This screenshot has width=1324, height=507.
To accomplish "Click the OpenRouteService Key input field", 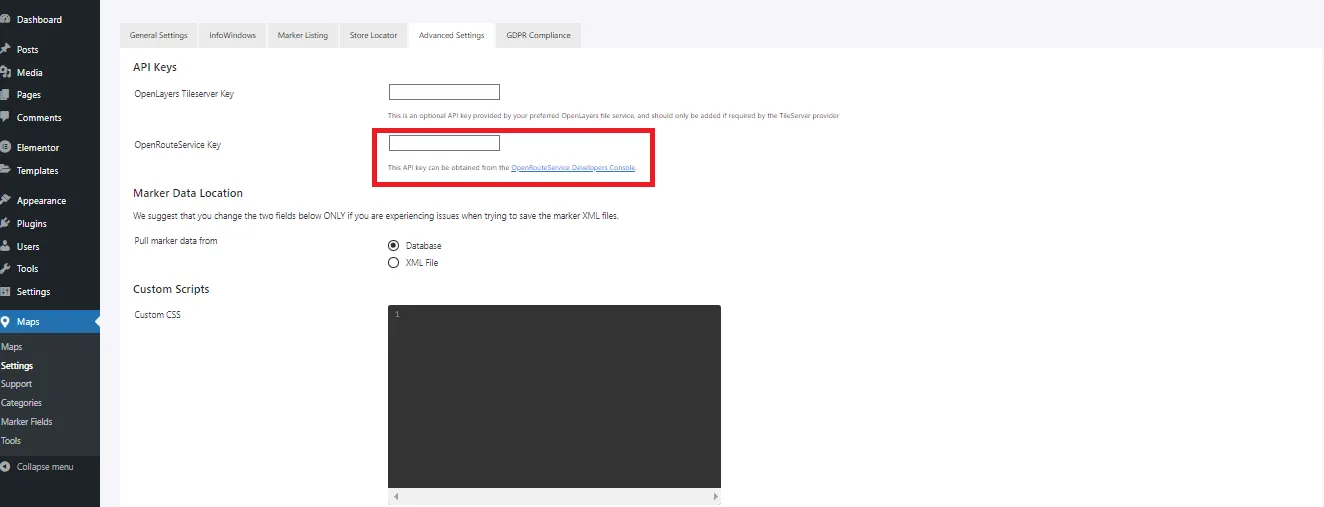I will [444, 144].
